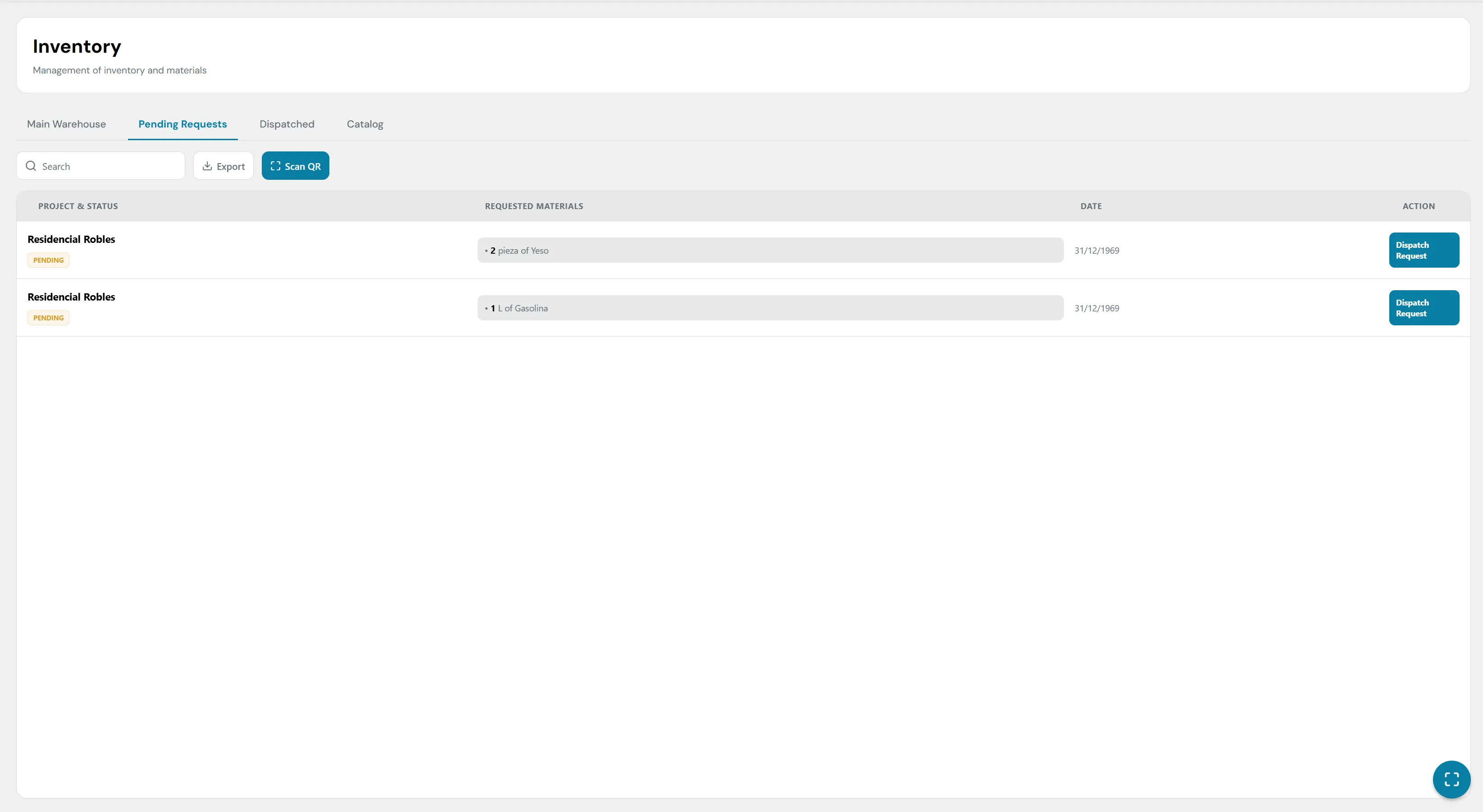
Task: Click the REQUESTED MATERIALS column header
Action: click(534, 206)
